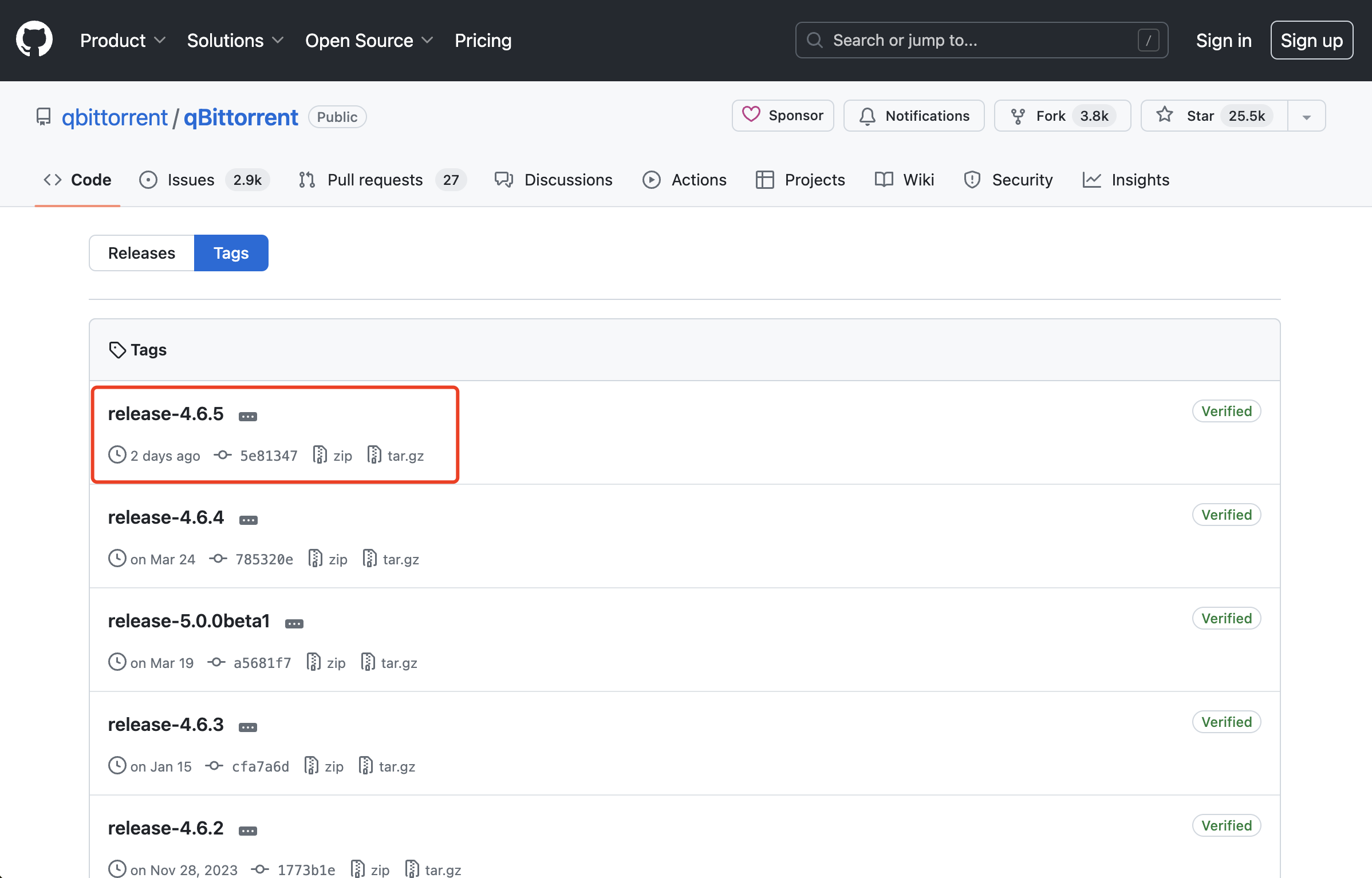Click the on Jan 15 timestamp
The height and width of the screenshot is (878, 1372).
click(161, 766)
